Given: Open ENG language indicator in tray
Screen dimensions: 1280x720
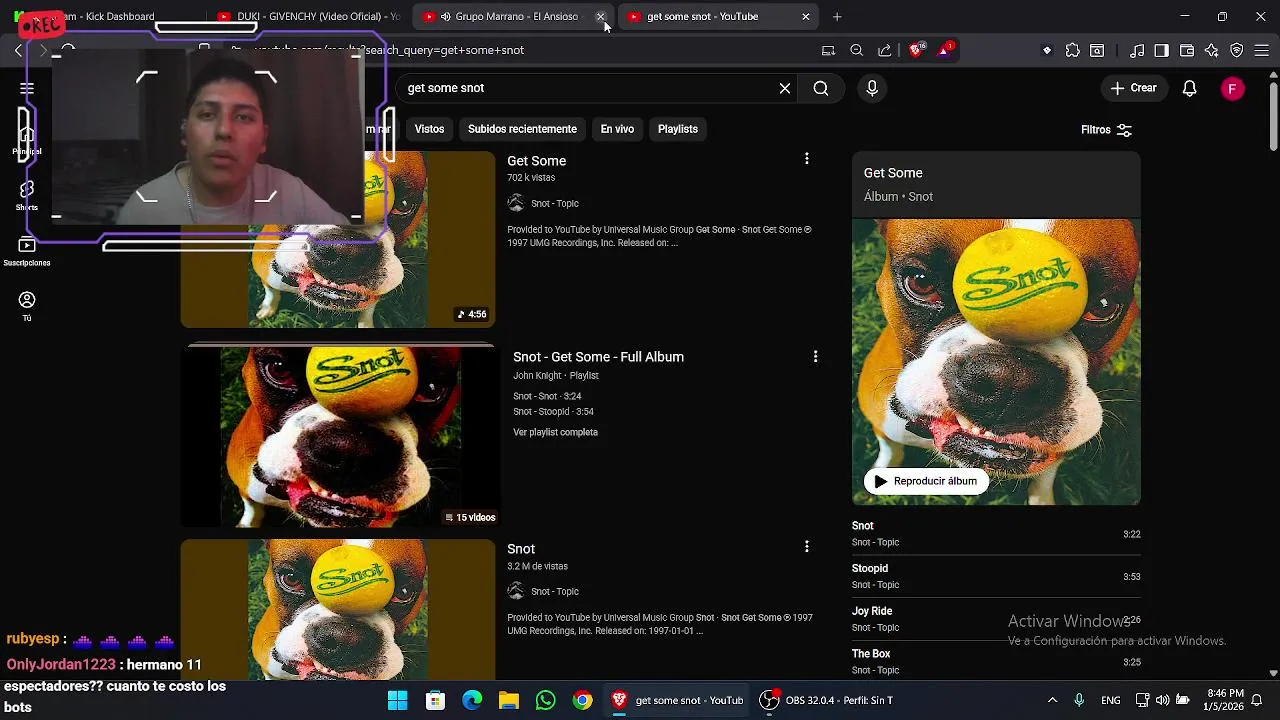Looking at the screenshot, I should coord(1111,700).
